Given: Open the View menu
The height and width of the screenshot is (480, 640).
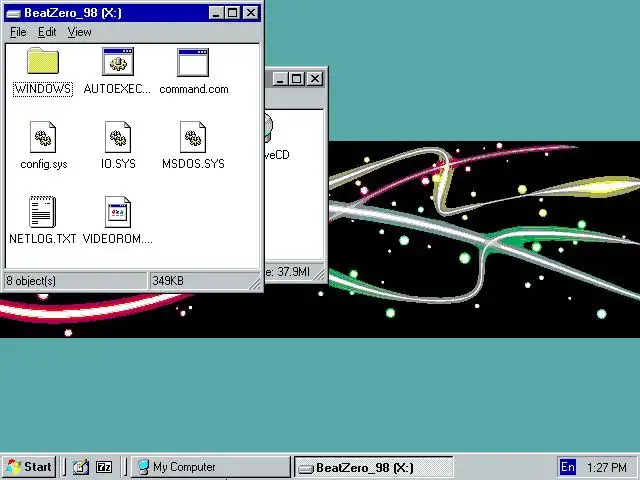Looking at the screenshot, I should click(x=79, y=32).
